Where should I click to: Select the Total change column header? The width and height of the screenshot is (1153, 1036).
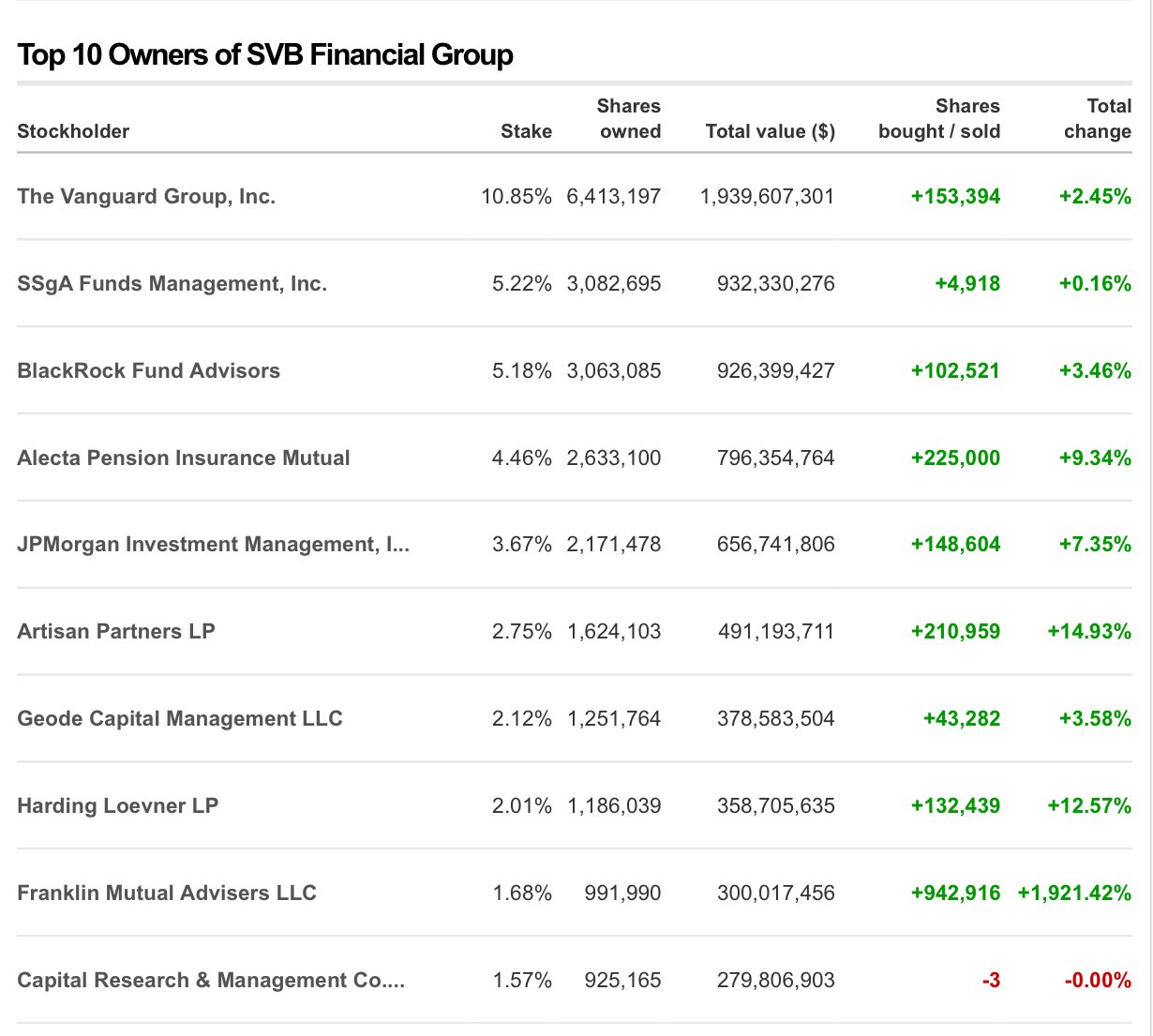click(x=1098, y=119)
